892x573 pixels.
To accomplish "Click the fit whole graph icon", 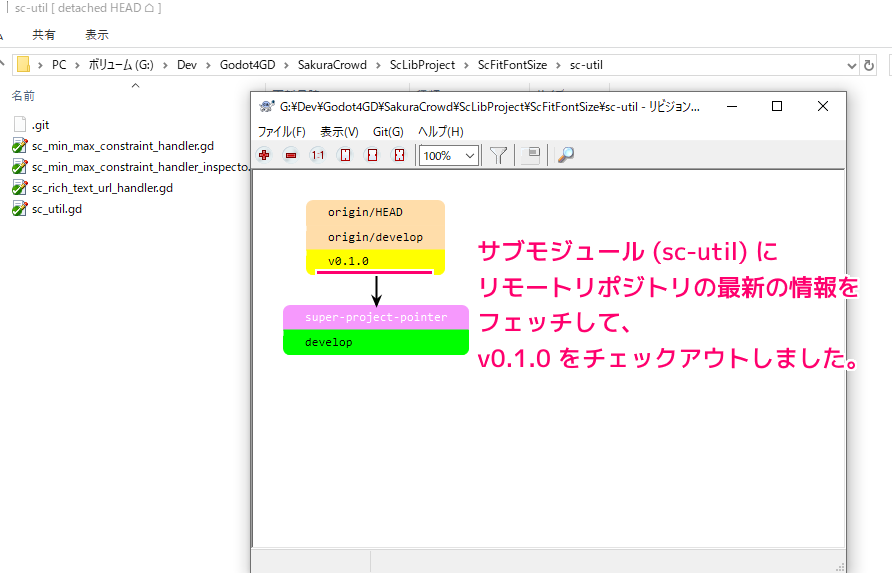I will pyautogui.click(x=399, y=155).
